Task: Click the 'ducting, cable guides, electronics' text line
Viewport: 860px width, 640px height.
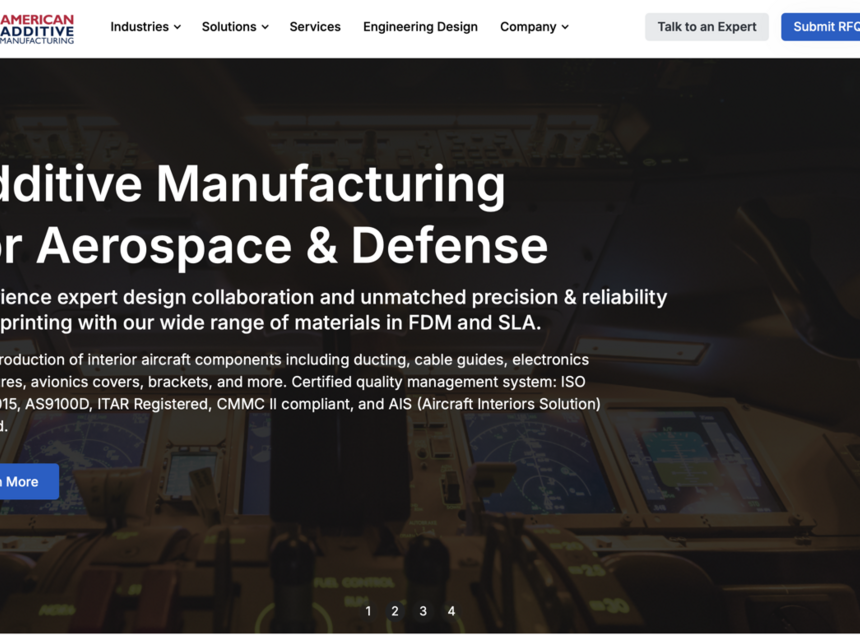Action: 295,360
